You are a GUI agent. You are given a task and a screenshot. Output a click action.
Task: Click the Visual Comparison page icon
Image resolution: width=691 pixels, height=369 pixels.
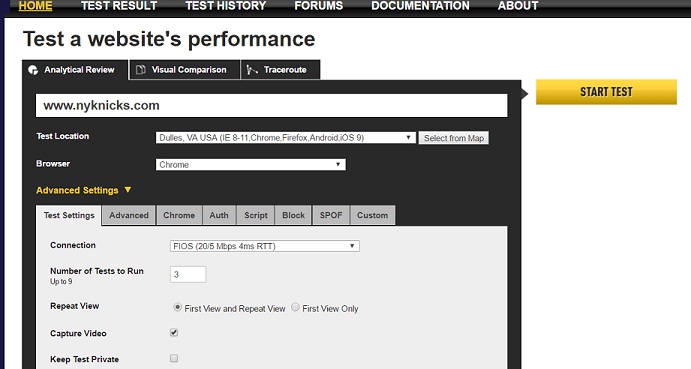[141, 70]
